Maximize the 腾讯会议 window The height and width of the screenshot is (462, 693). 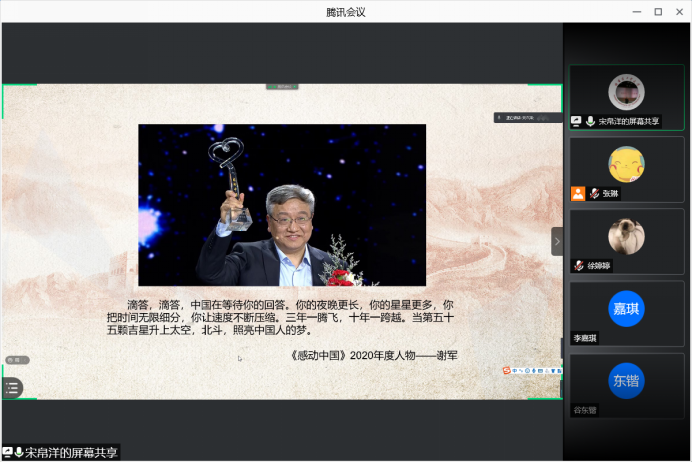[x=658, y=11]
